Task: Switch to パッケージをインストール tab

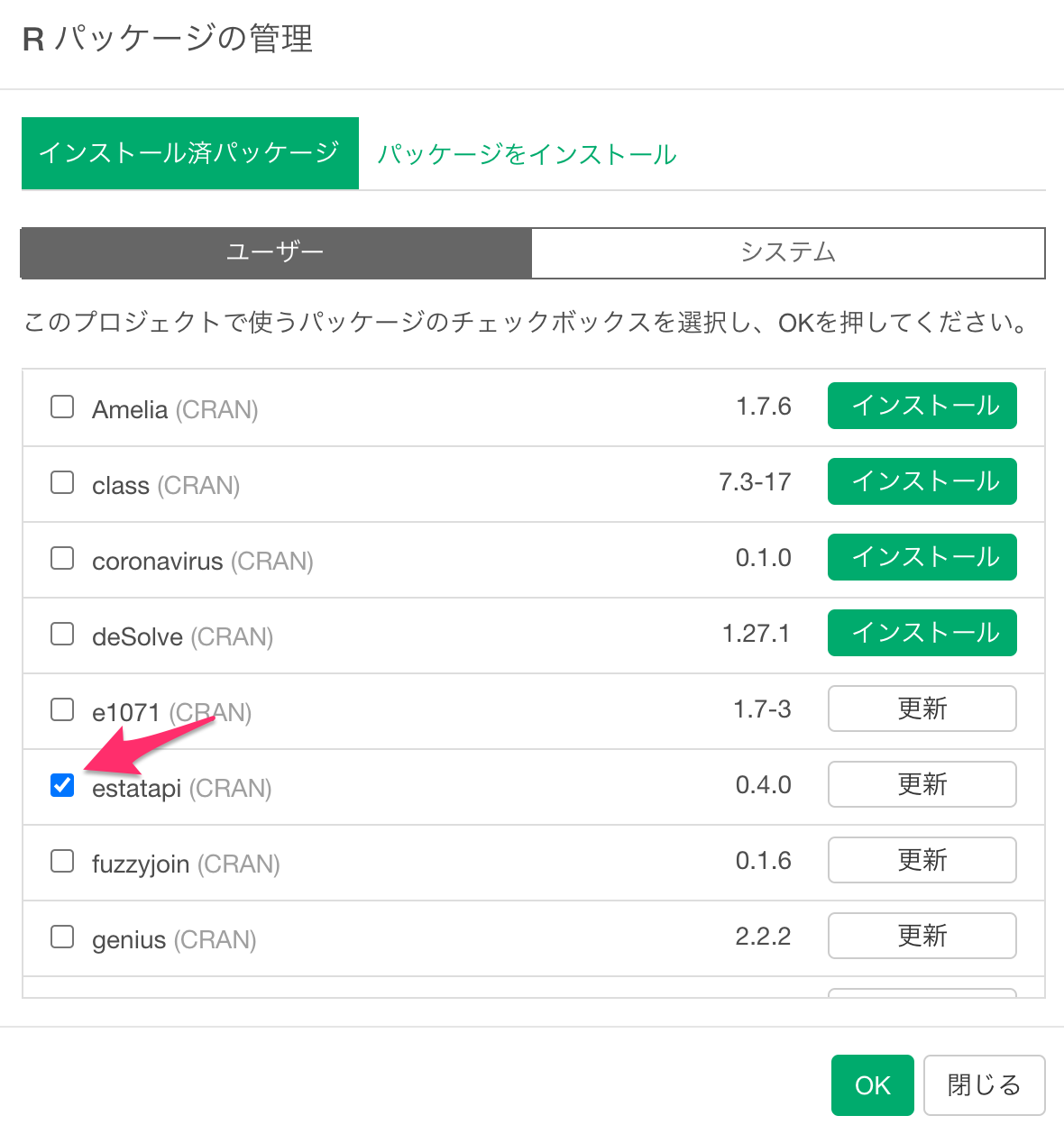Action: pos(527,154)
